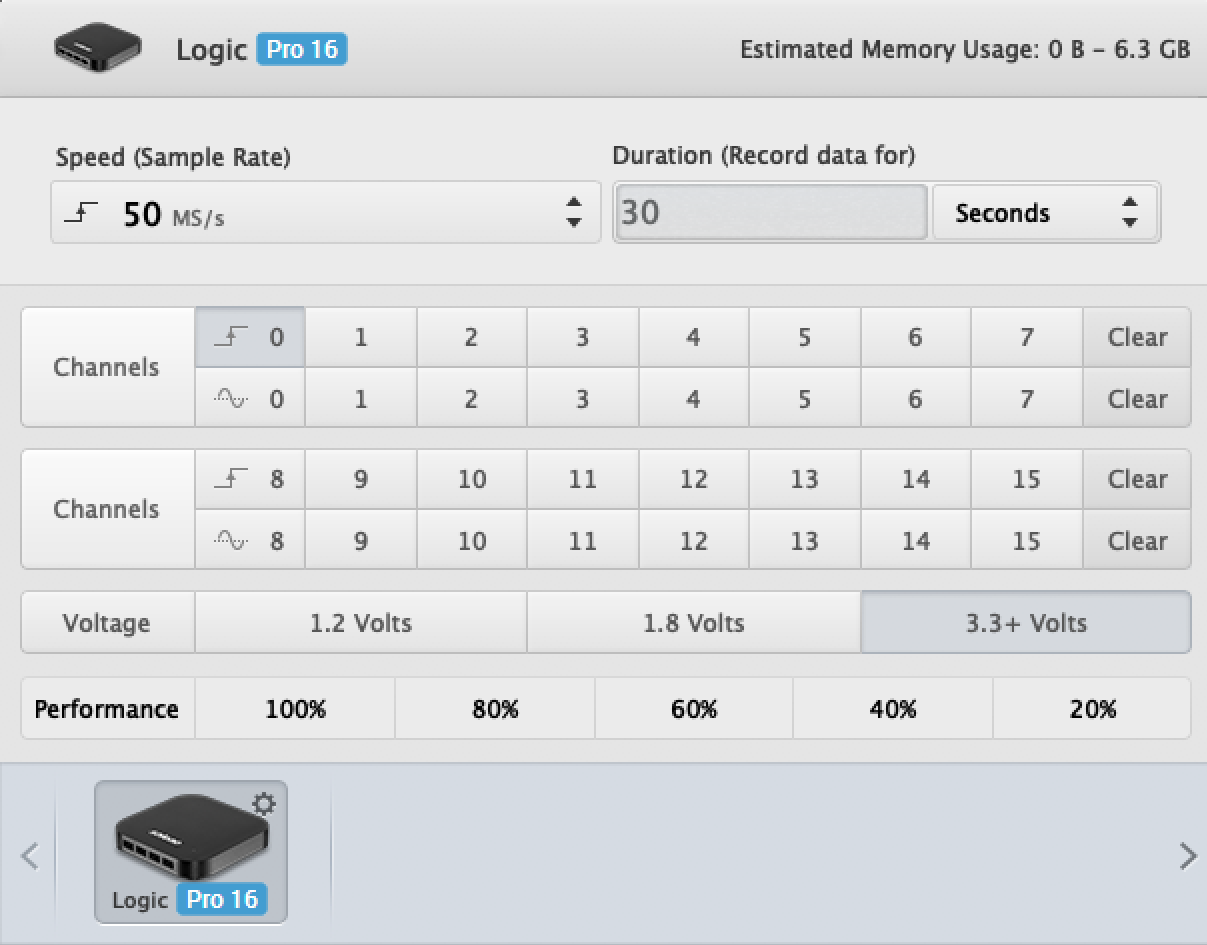Image resolution: width=1207 pixels, height=945 pixels.
Task: Click the Duration value field showing 30
Action: pyautogui.click(x=770, y=212)
